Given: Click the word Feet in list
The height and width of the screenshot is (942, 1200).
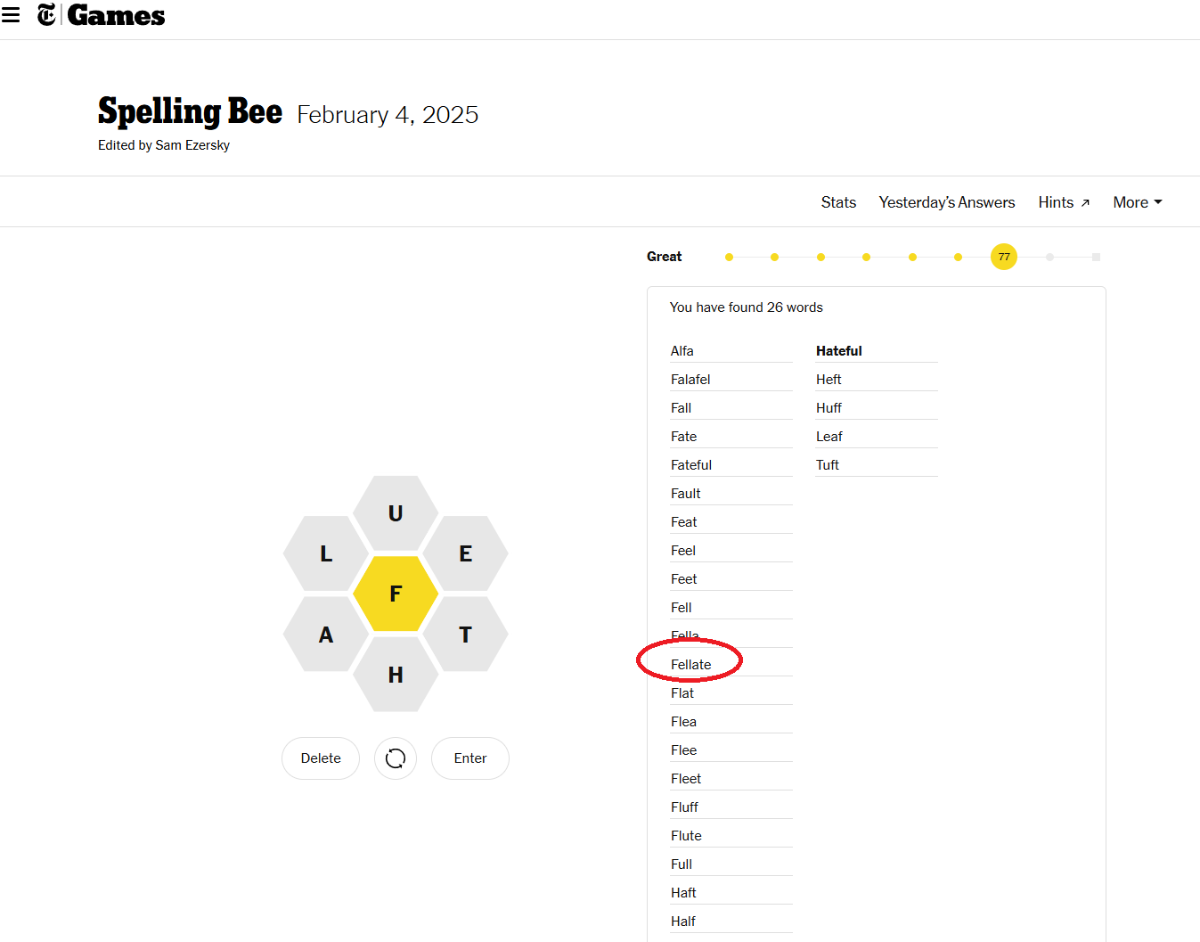Looking at the screenshot, I should coord(684,579).
